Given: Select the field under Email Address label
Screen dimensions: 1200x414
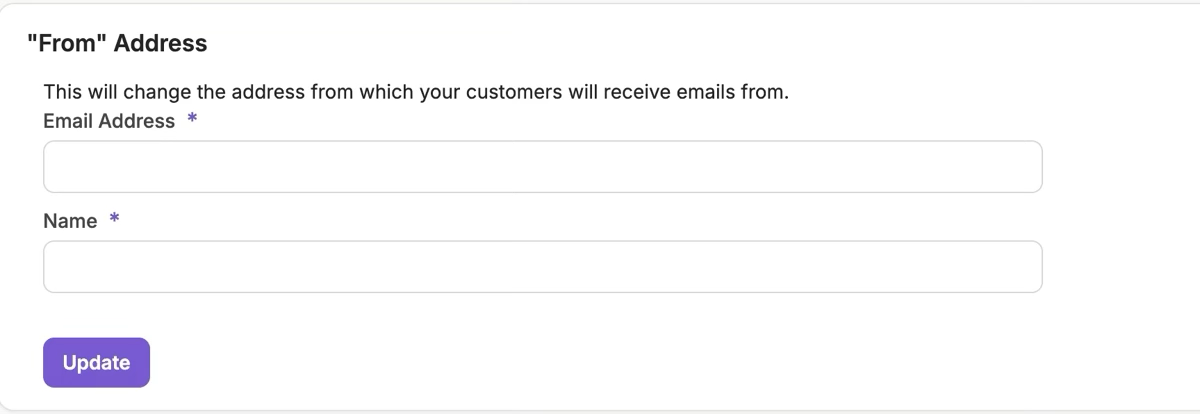Looking at the screenshot, I should pyautogui.click(x=542, y=166).
